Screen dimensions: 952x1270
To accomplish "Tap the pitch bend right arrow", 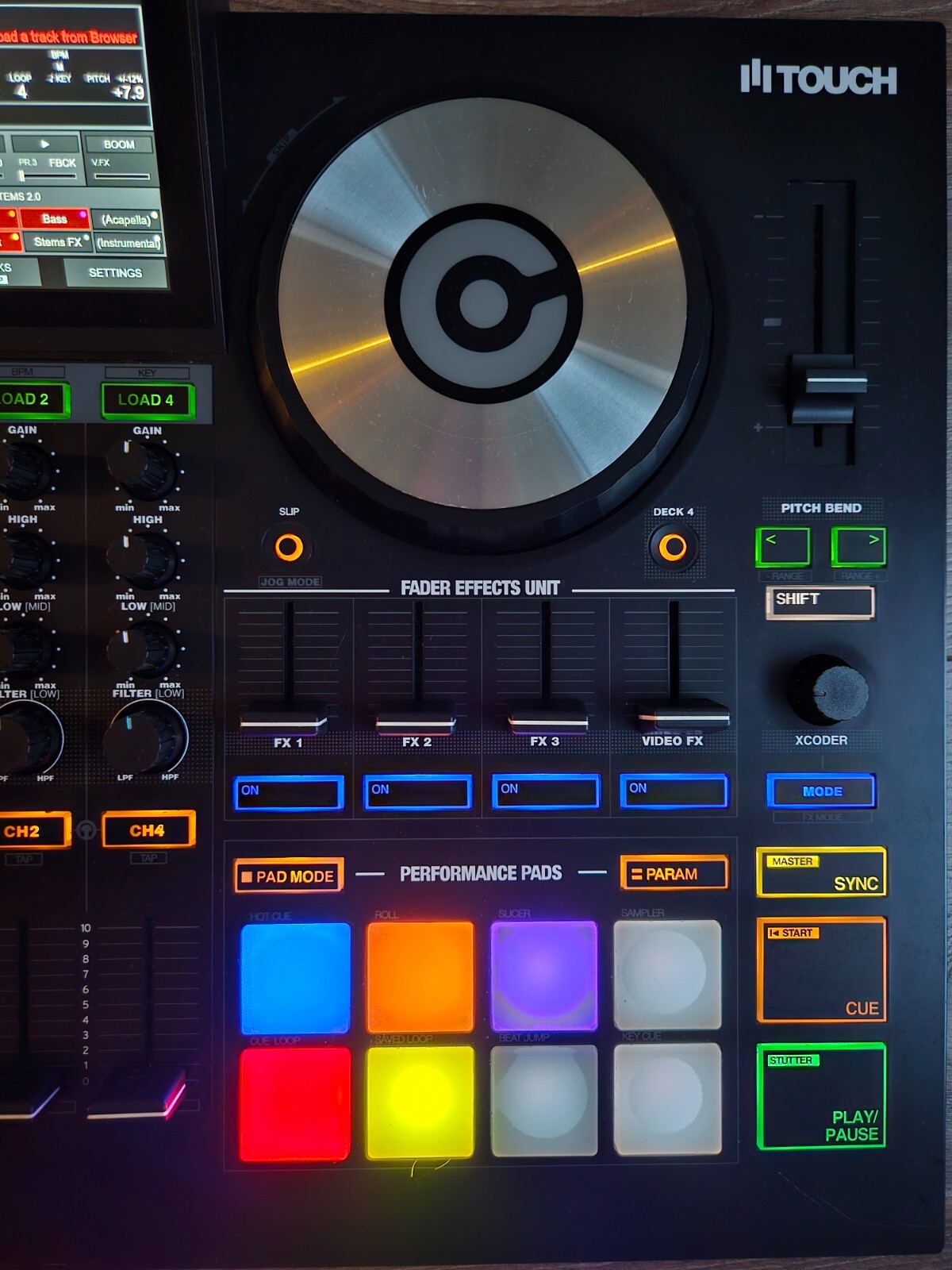I will pyautogui.click(x=858, y=547).
